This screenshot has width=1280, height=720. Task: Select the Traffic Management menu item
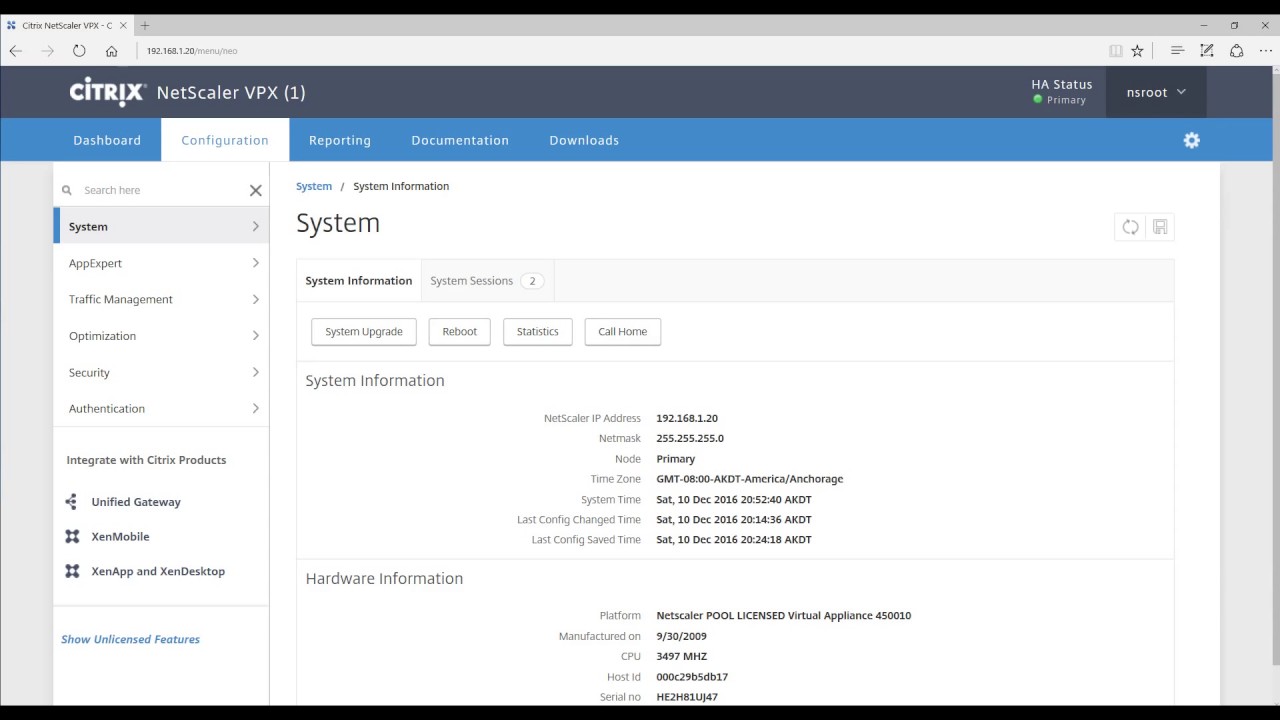point(161,299)
